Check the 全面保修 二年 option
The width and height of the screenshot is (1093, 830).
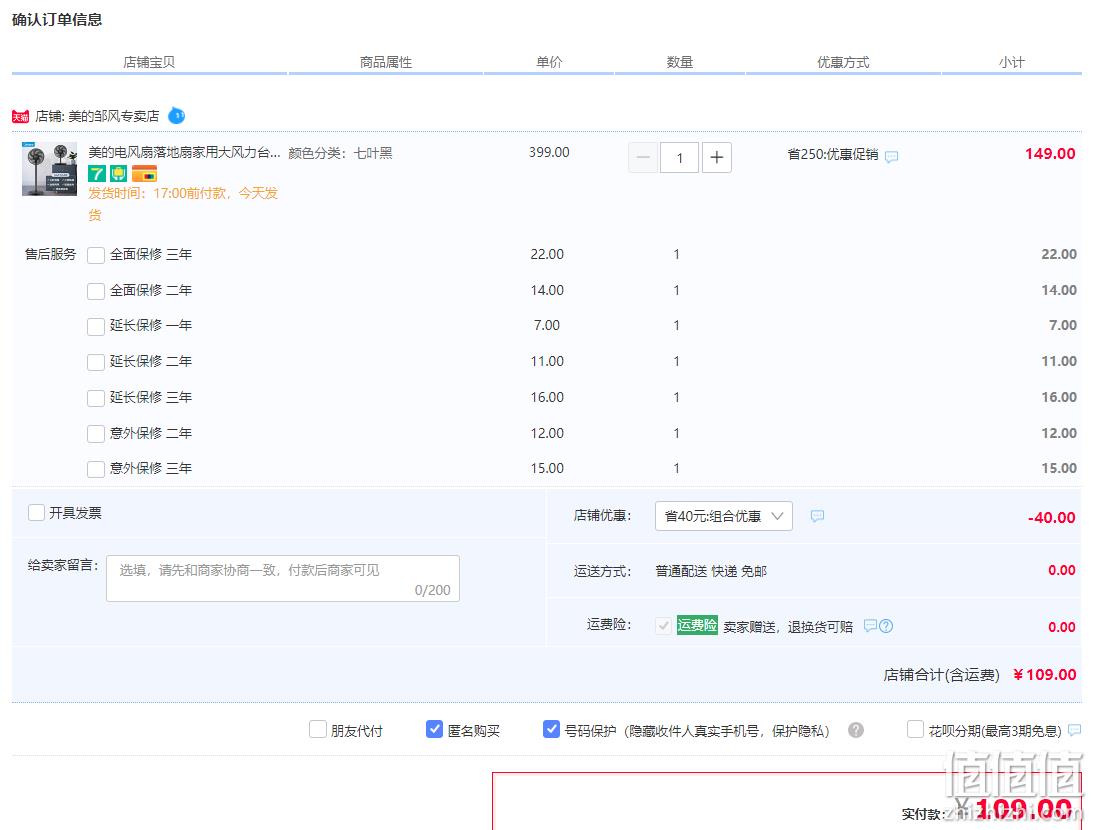click(x=96, y=291)
